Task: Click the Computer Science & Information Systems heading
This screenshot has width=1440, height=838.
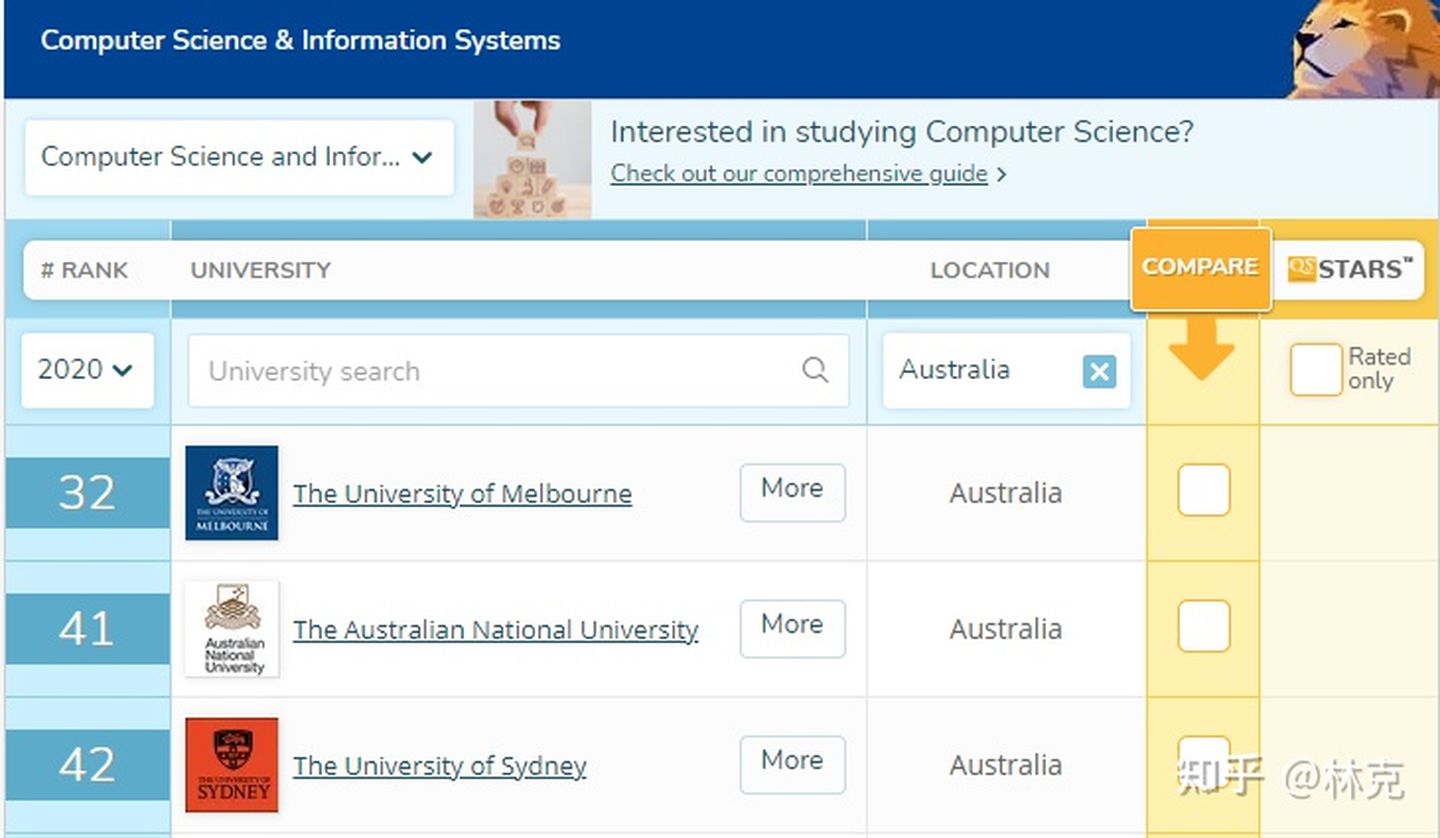Action: click(x=300, y=41)
